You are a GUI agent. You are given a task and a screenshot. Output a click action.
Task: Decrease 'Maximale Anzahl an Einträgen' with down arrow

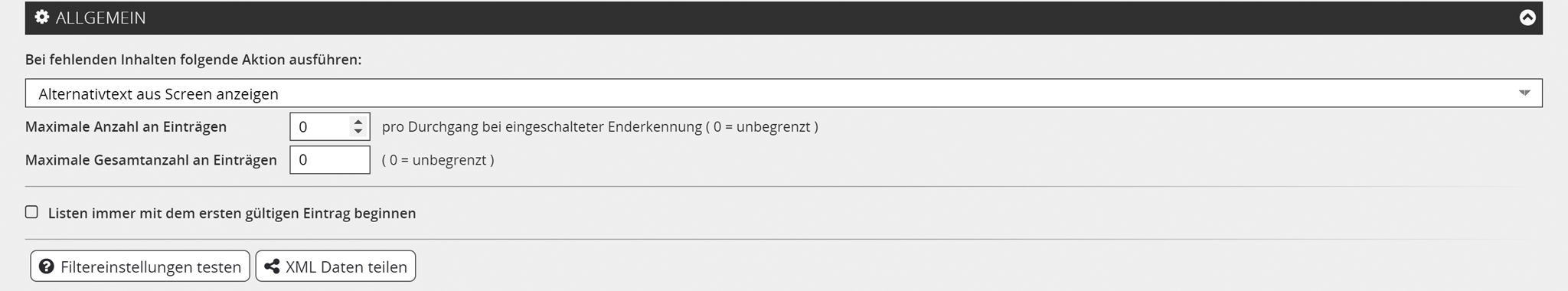[x=358, y=132]
